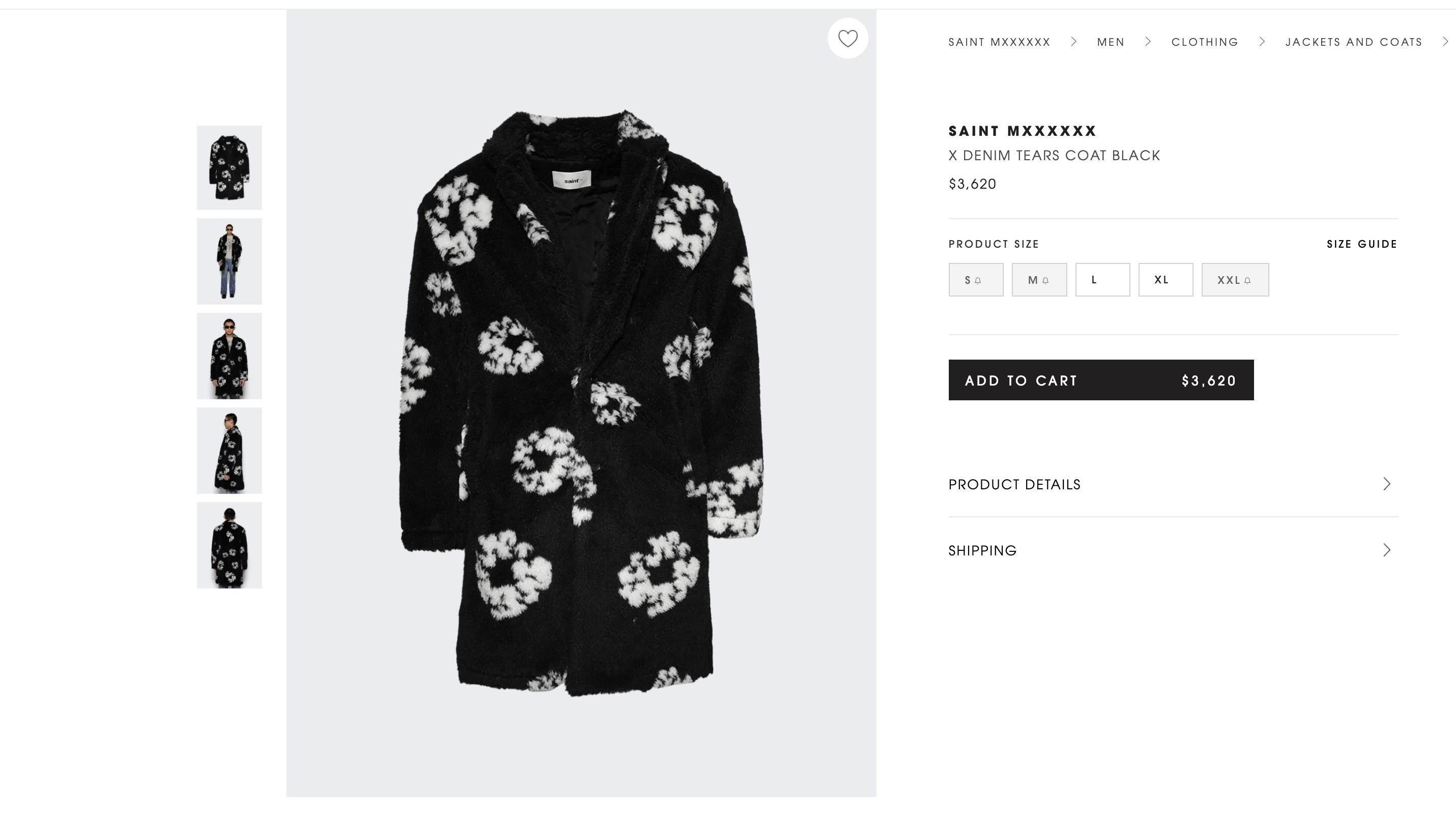Click the bell icon on size XXL
Screen dimensions: 1456x823
[x=1247, y=280]
